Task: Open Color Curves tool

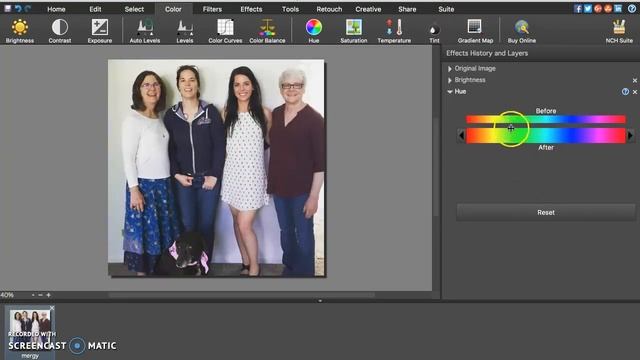Action: click(x=225, y=31)
